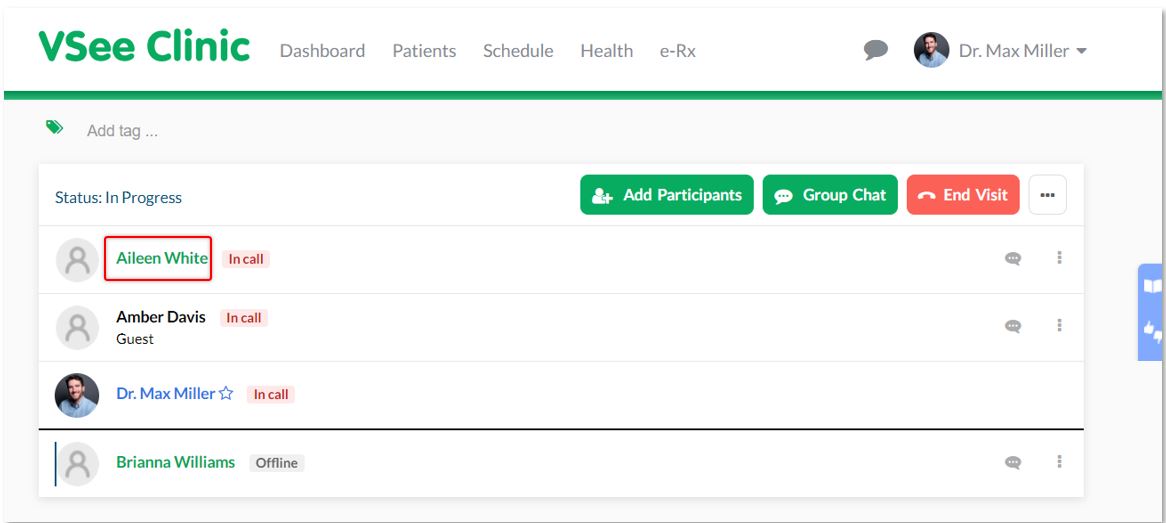Open the e-Rx menu item
The width and height of the screenshot is (1166, 523).
(x=677, y=51)
